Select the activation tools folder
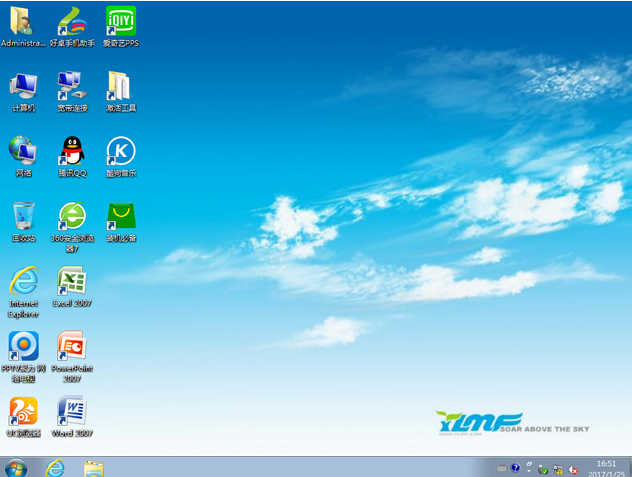Screen dimensions: 632x477 [121, 86]
